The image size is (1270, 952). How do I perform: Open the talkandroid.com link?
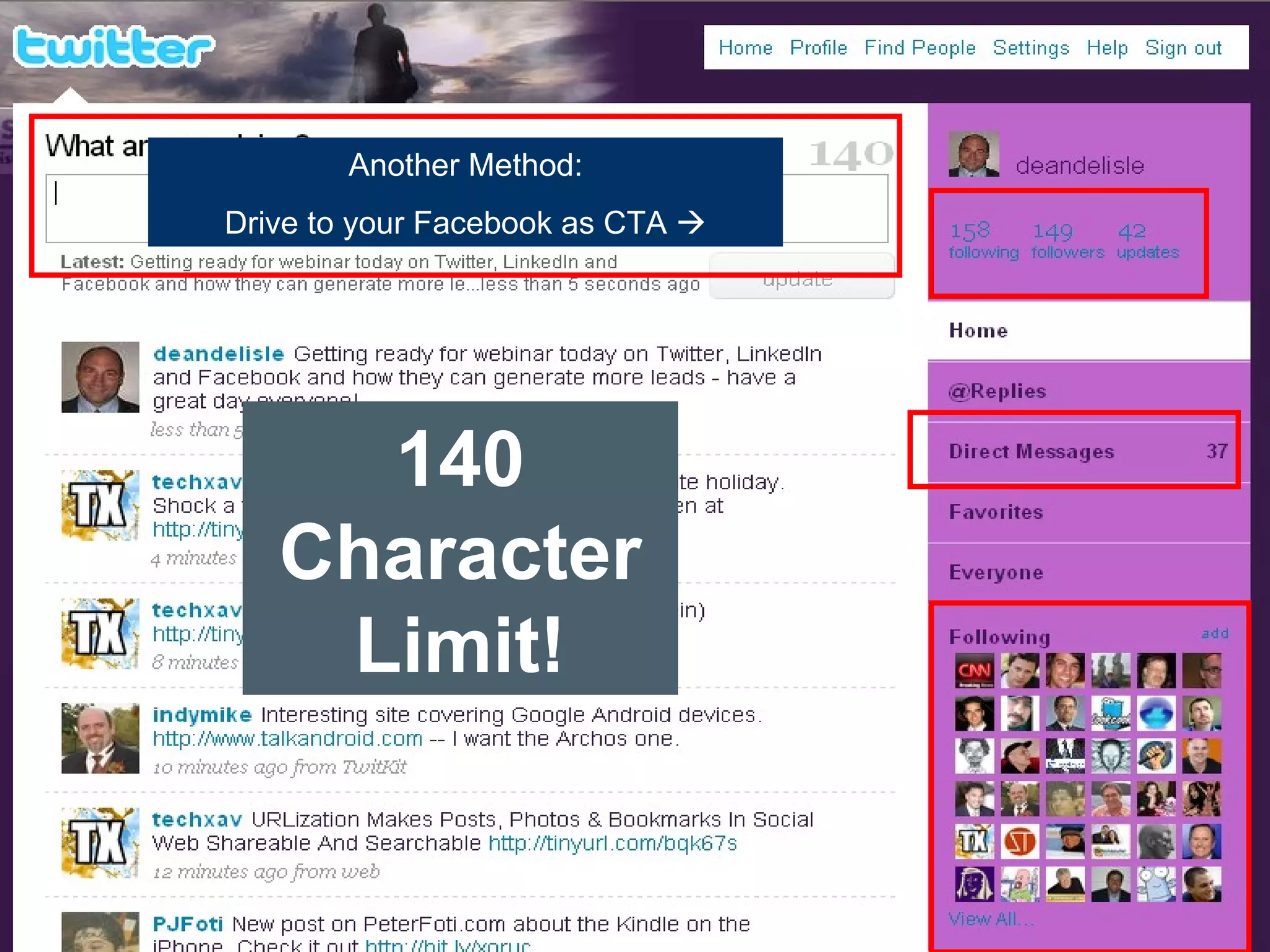click(288, 739)
